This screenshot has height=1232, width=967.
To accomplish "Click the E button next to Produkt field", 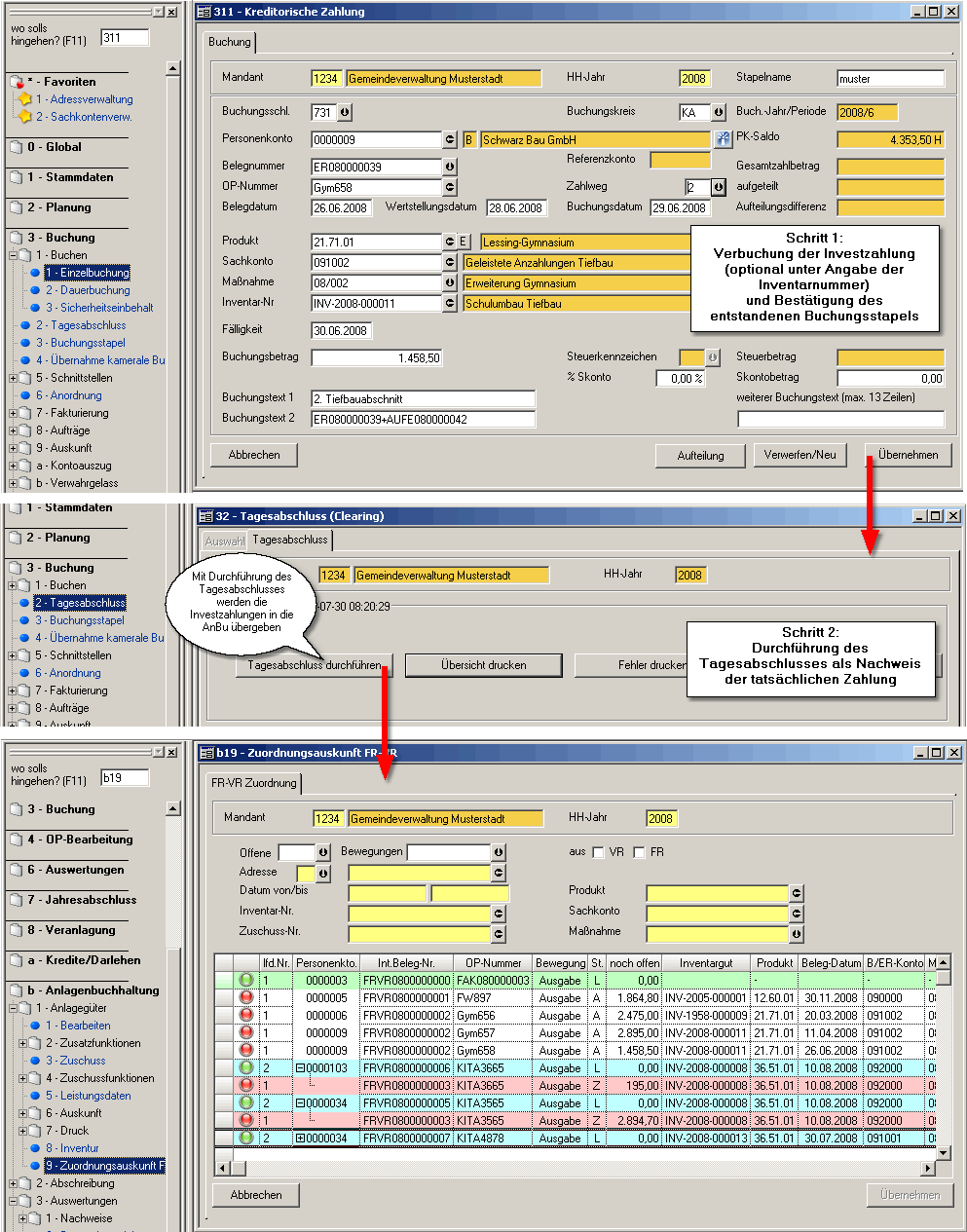I will pos(464,242).
